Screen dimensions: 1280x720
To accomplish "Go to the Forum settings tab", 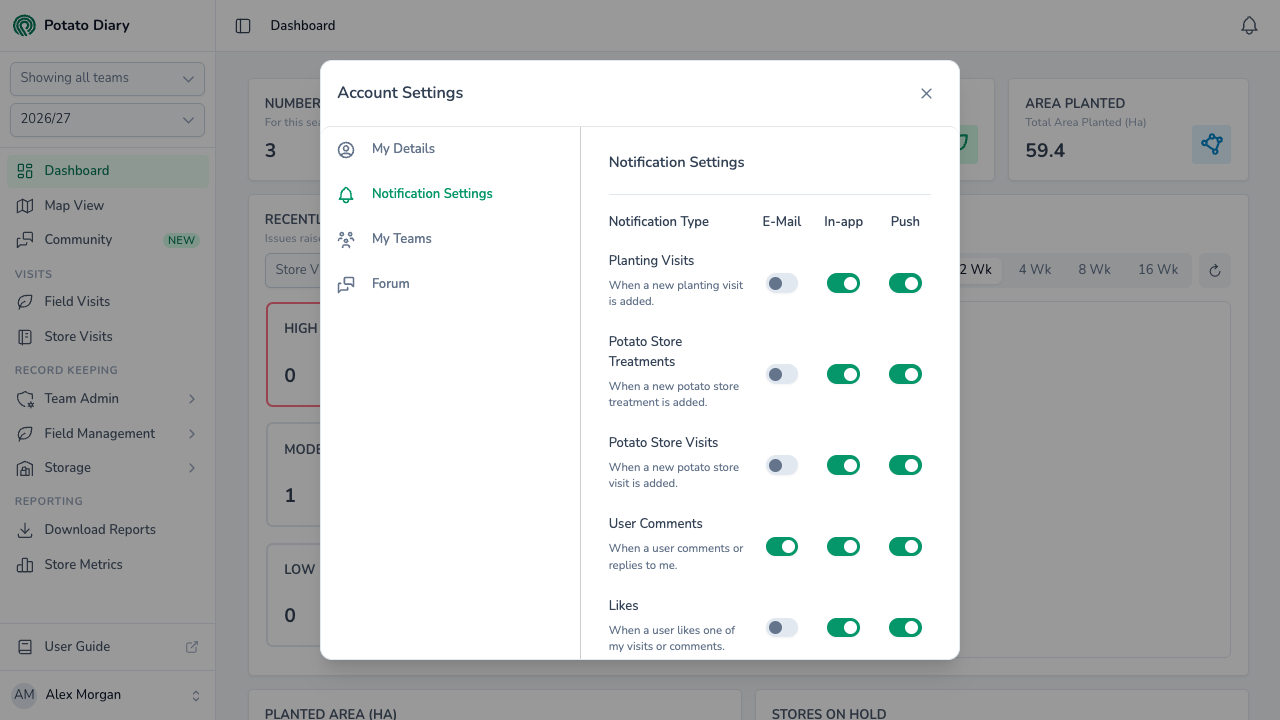I will 450,284.
